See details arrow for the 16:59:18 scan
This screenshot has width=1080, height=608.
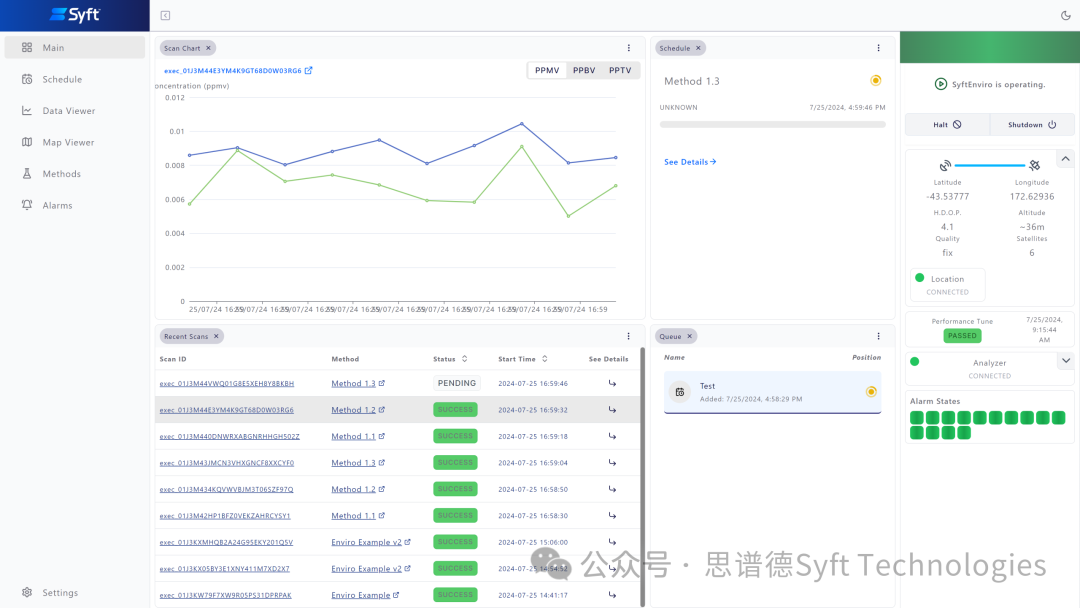(612, 436)
